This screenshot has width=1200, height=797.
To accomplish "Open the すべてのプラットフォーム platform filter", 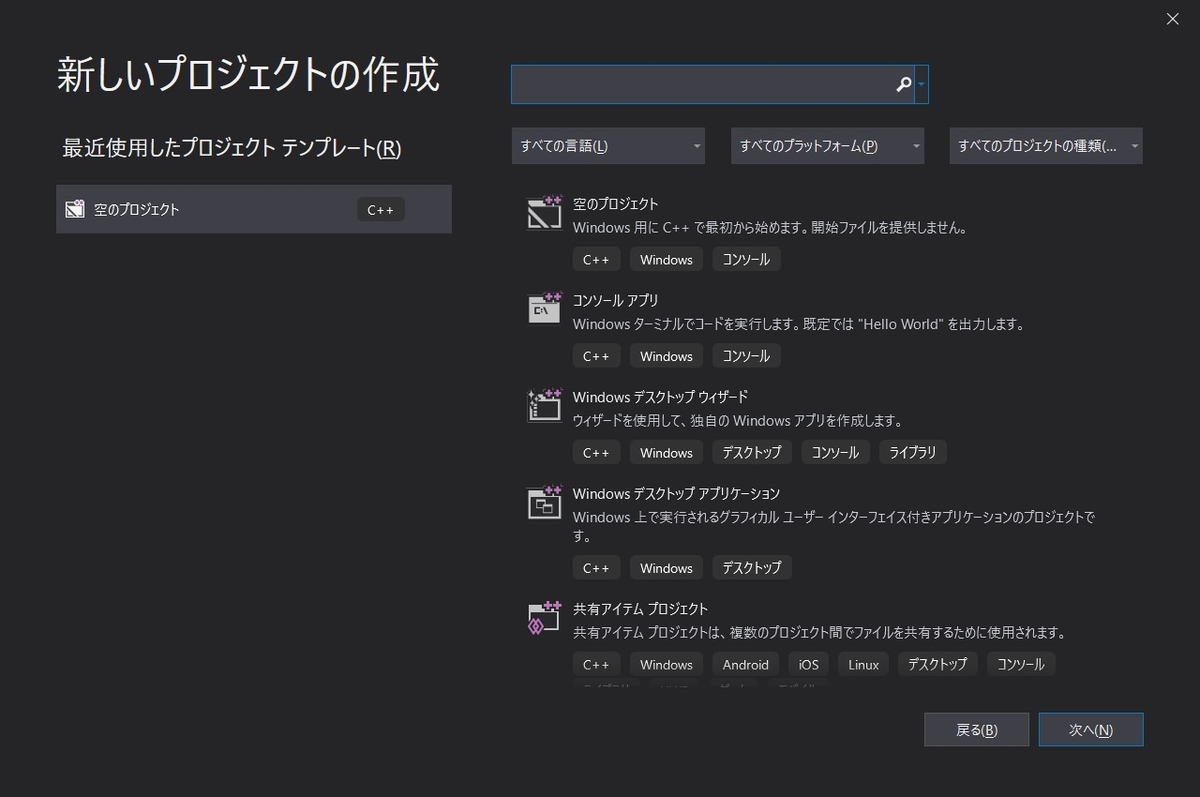I will click(x=827, y=146).
